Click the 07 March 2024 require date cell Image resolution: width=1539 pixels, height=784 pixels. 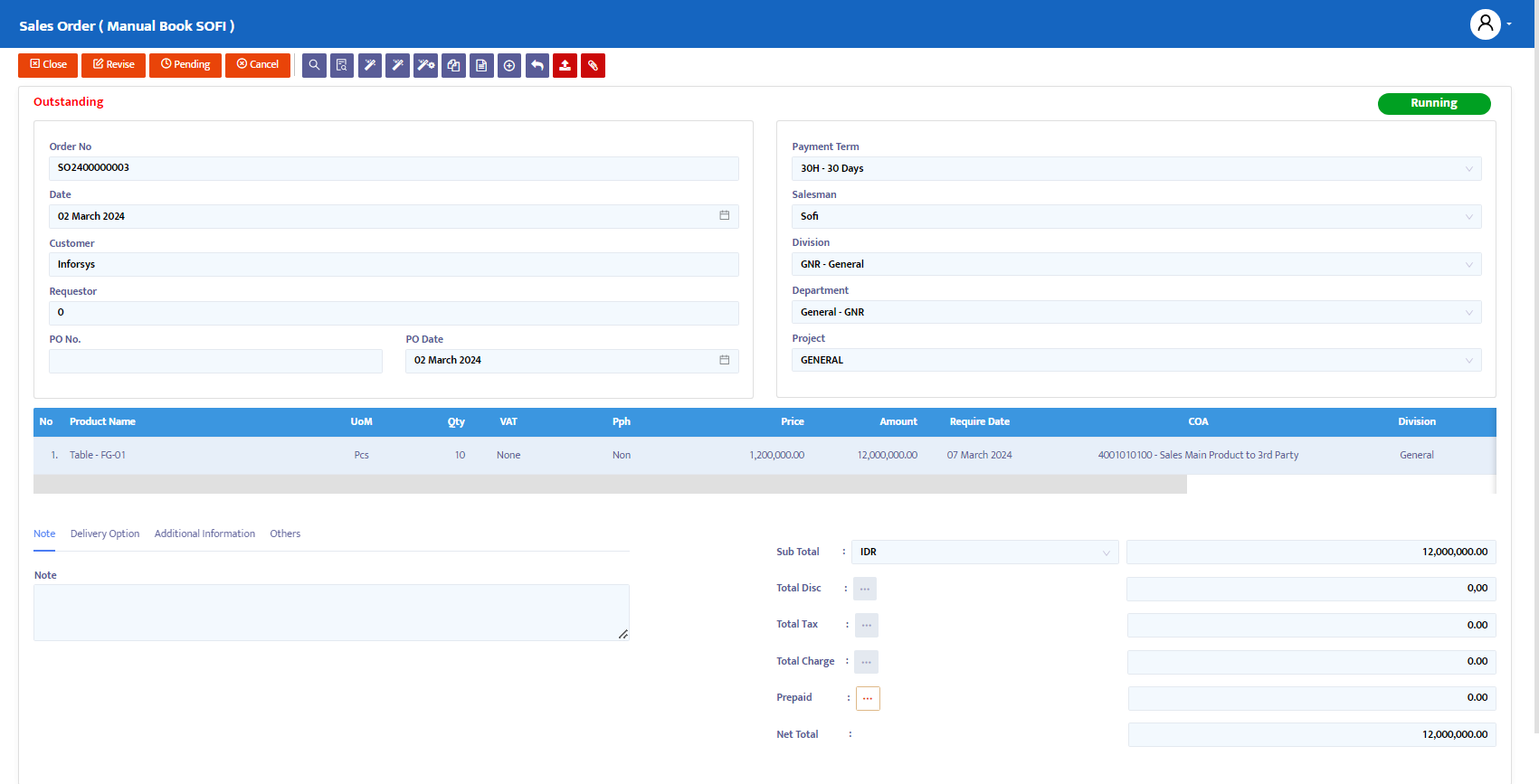click(x=980, y=455)
